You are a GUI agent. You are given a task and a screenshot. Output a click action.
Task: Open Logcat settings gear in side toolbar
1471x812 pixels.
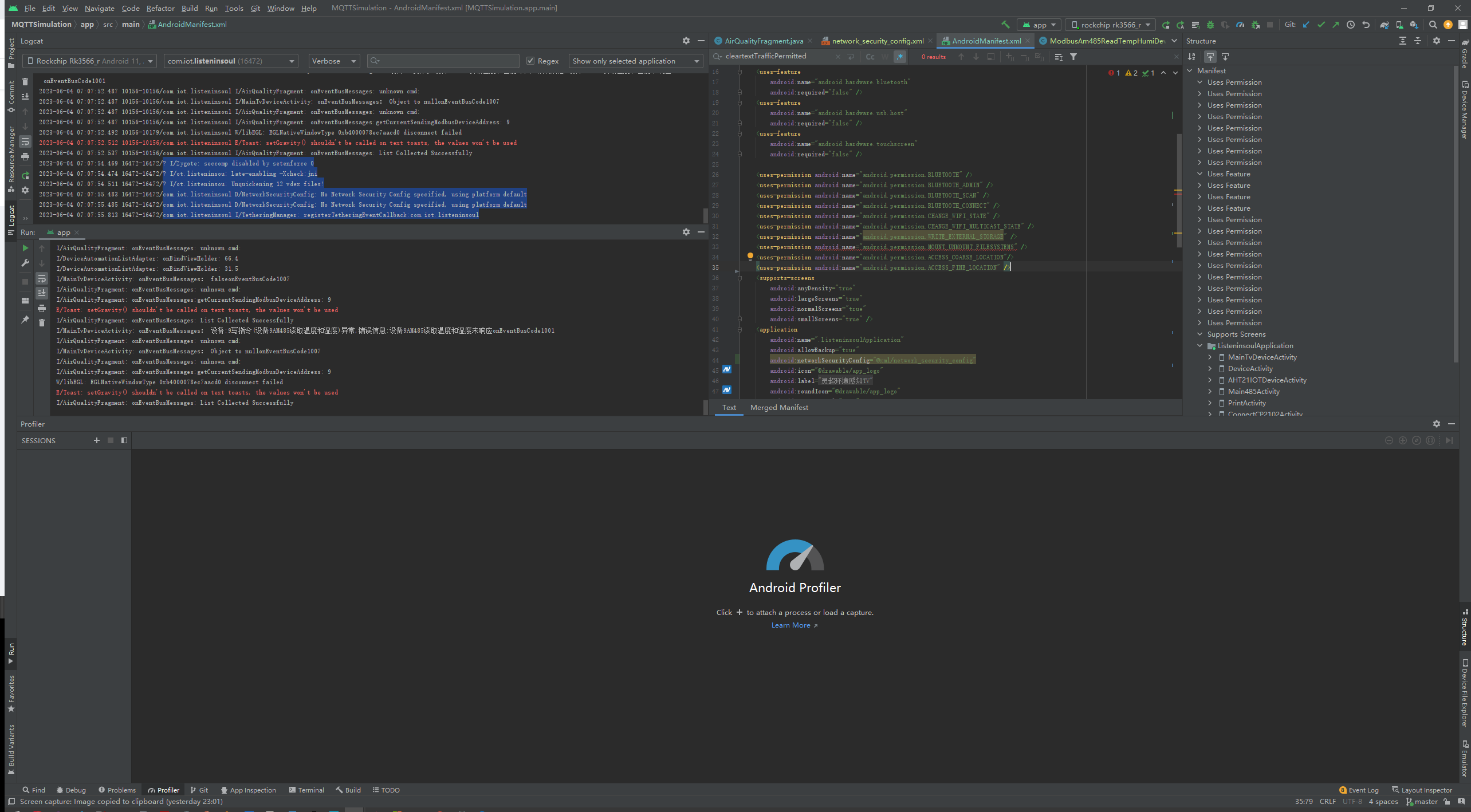(x=25, y=190)
